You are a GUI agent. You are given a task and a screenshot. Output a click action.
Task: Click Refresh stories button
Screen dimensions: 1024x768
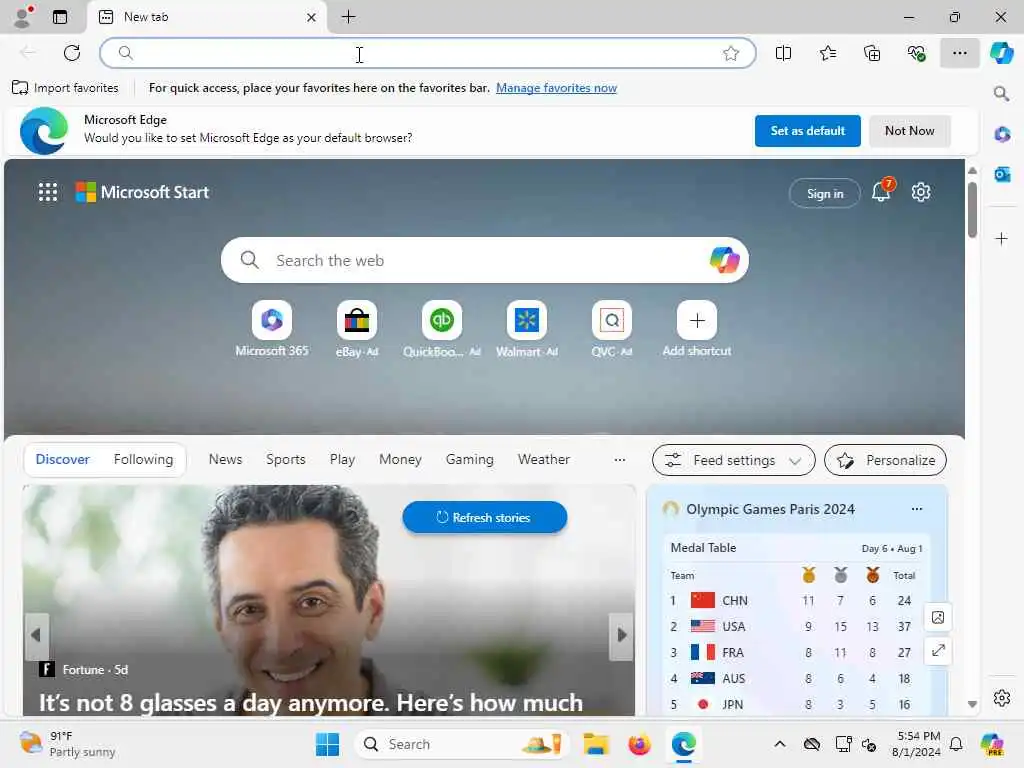point(485,517)
